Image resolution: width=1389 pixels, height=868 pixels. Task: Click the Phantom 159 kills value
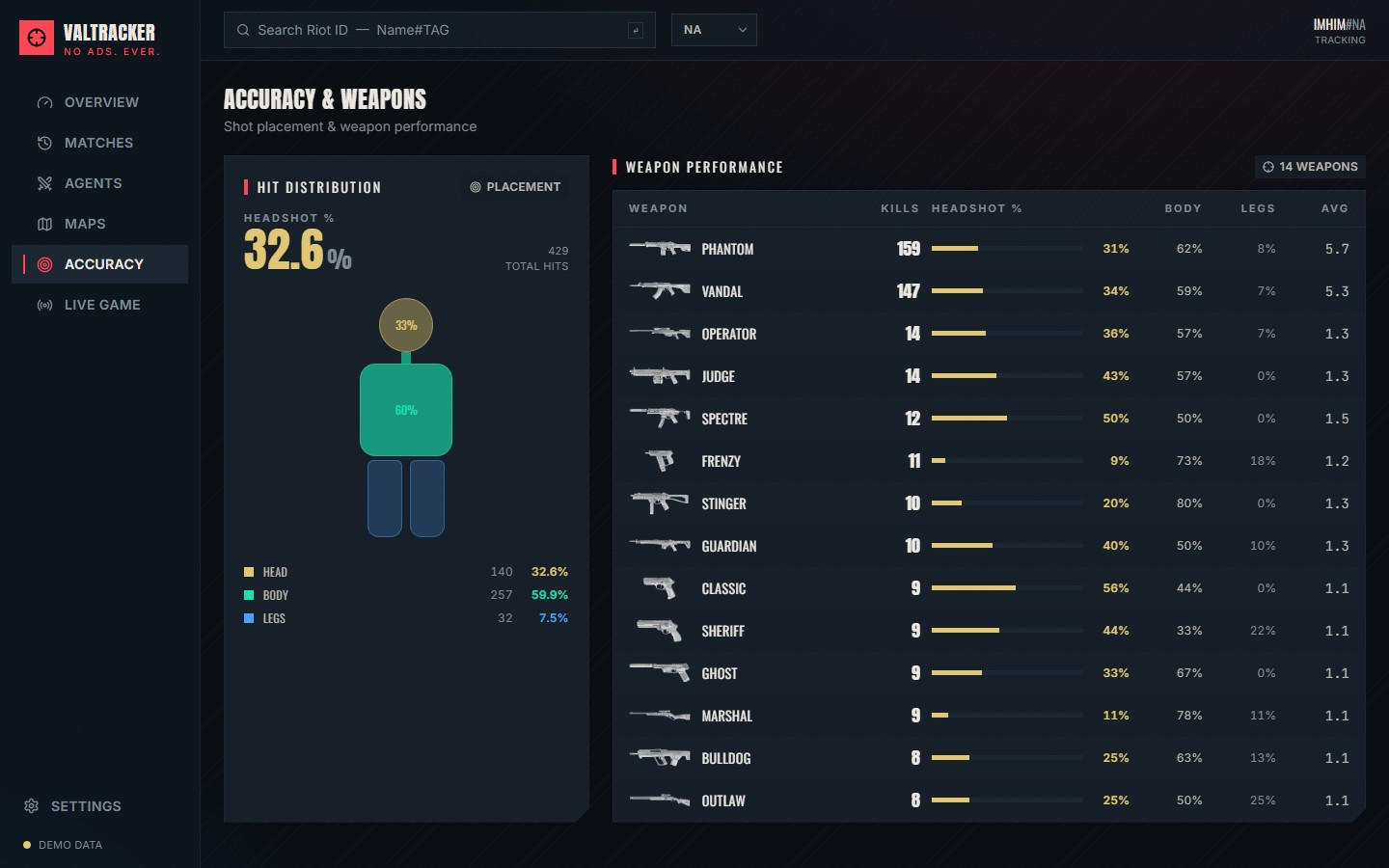point(909,249)
